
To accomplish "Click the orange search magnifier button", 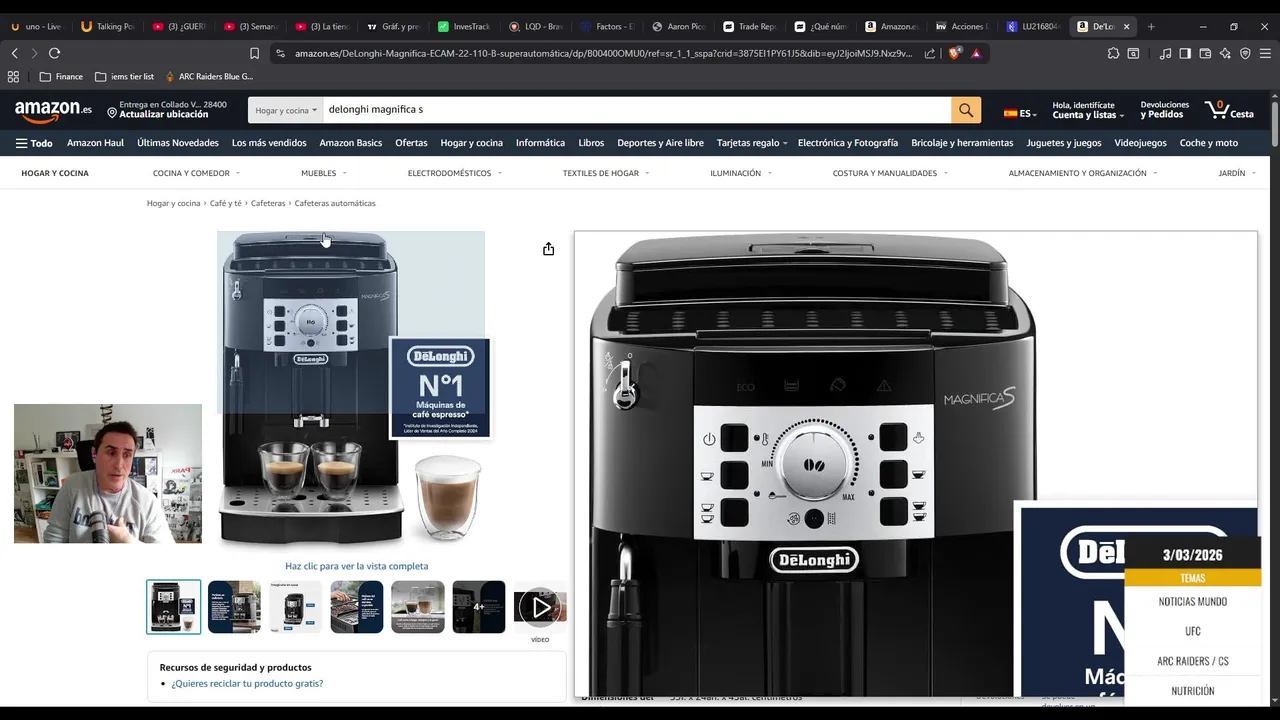I will (966, 110).
